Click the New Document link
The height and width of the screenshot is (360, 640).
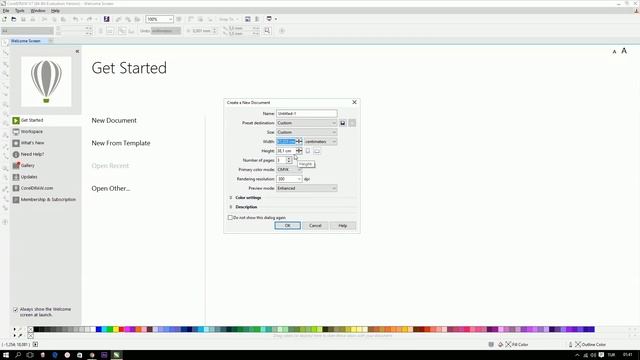[x=114, y=120]
